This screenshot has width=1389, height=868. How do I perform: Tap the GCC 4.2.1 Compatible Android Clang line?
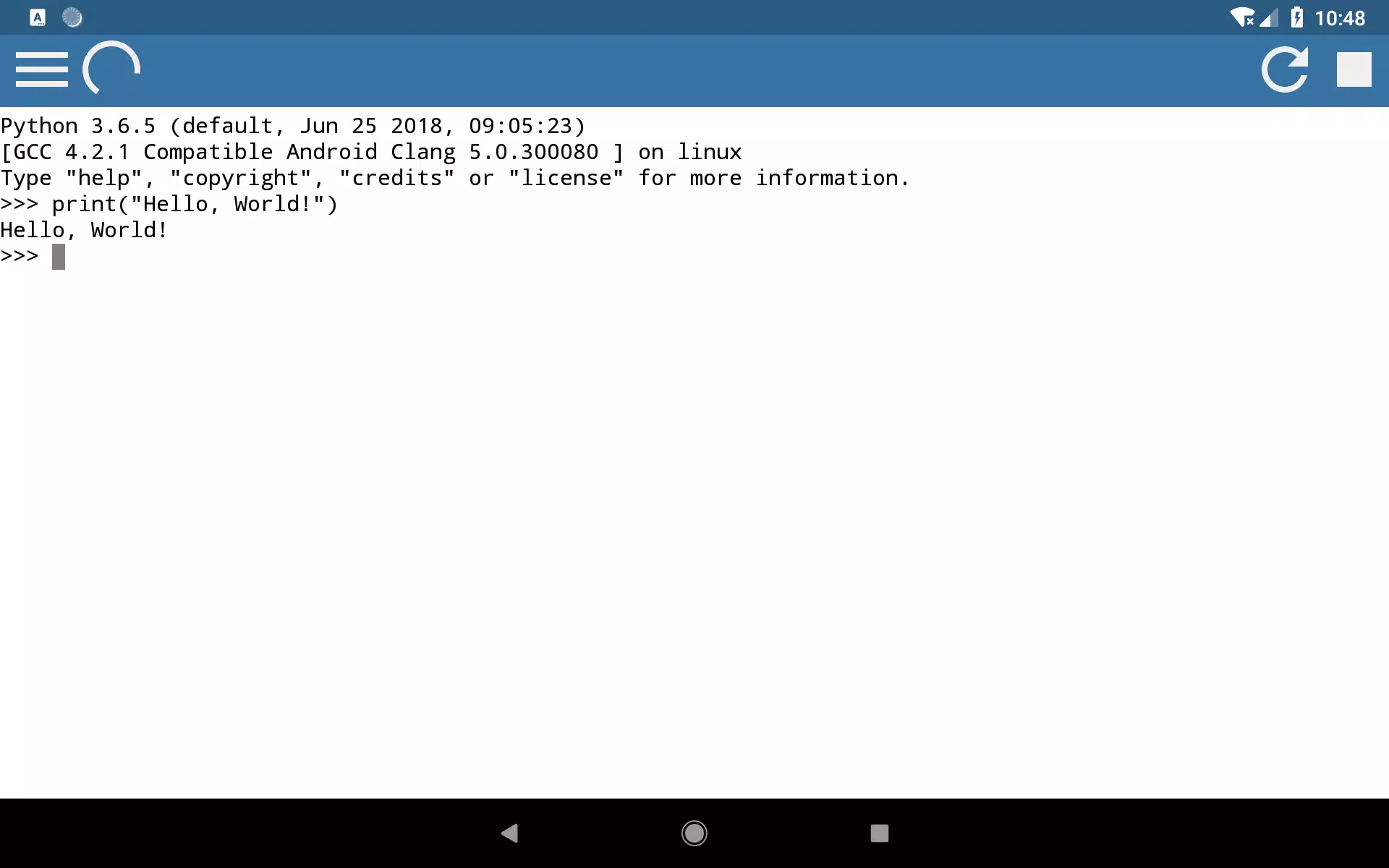371,153
